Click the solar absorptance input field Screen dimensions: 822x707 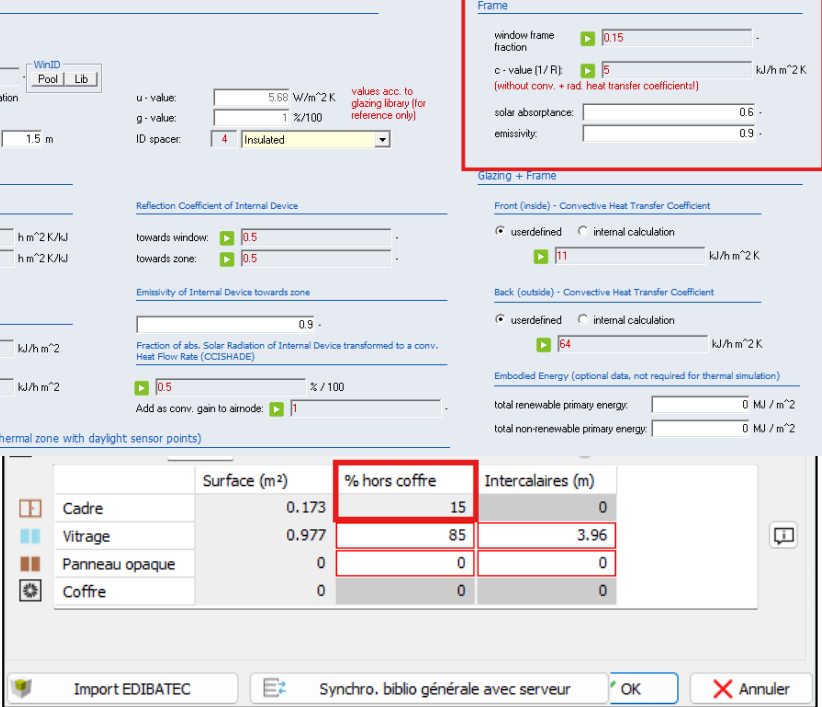pyautogui.click(x=669, y=112)
